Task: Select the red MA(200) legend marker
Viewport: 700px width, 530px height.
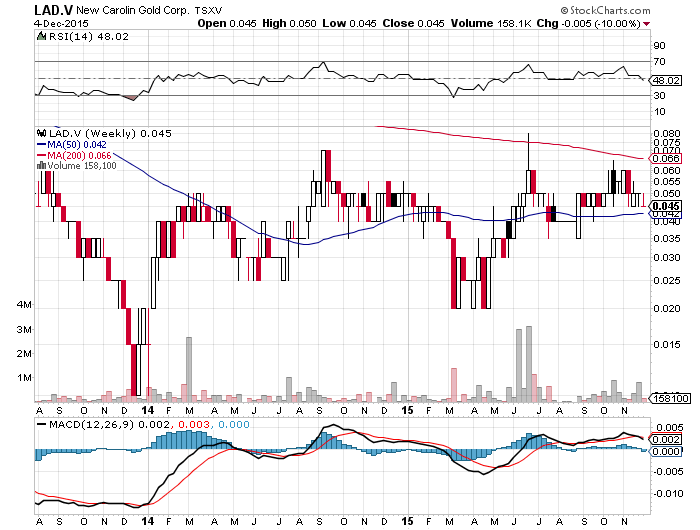Action: coord(40,155)
